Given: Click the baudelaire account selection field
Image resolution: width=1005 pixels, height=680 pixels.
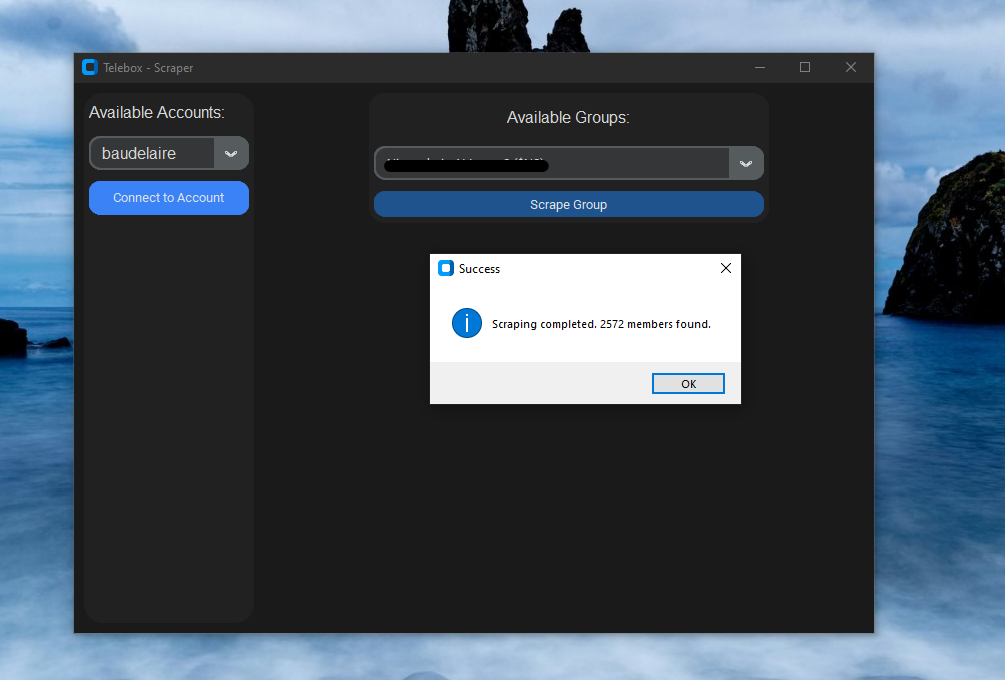Looking at the screenshot, I should [x=152, y=154].
